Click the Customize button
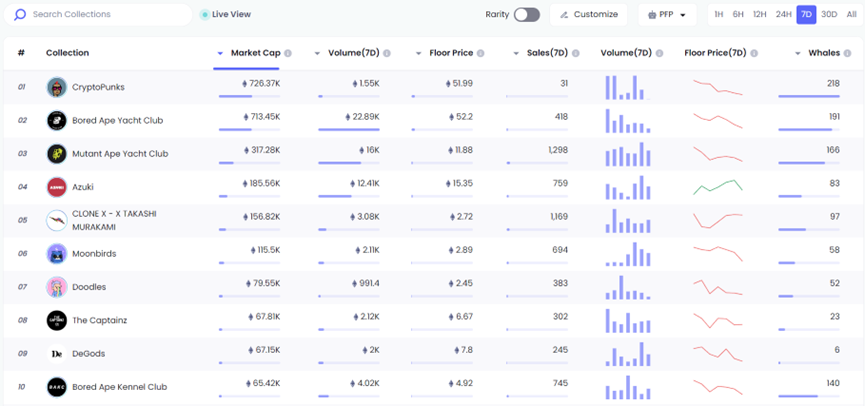This screenshot has height=406, width=865. (589, 15)
